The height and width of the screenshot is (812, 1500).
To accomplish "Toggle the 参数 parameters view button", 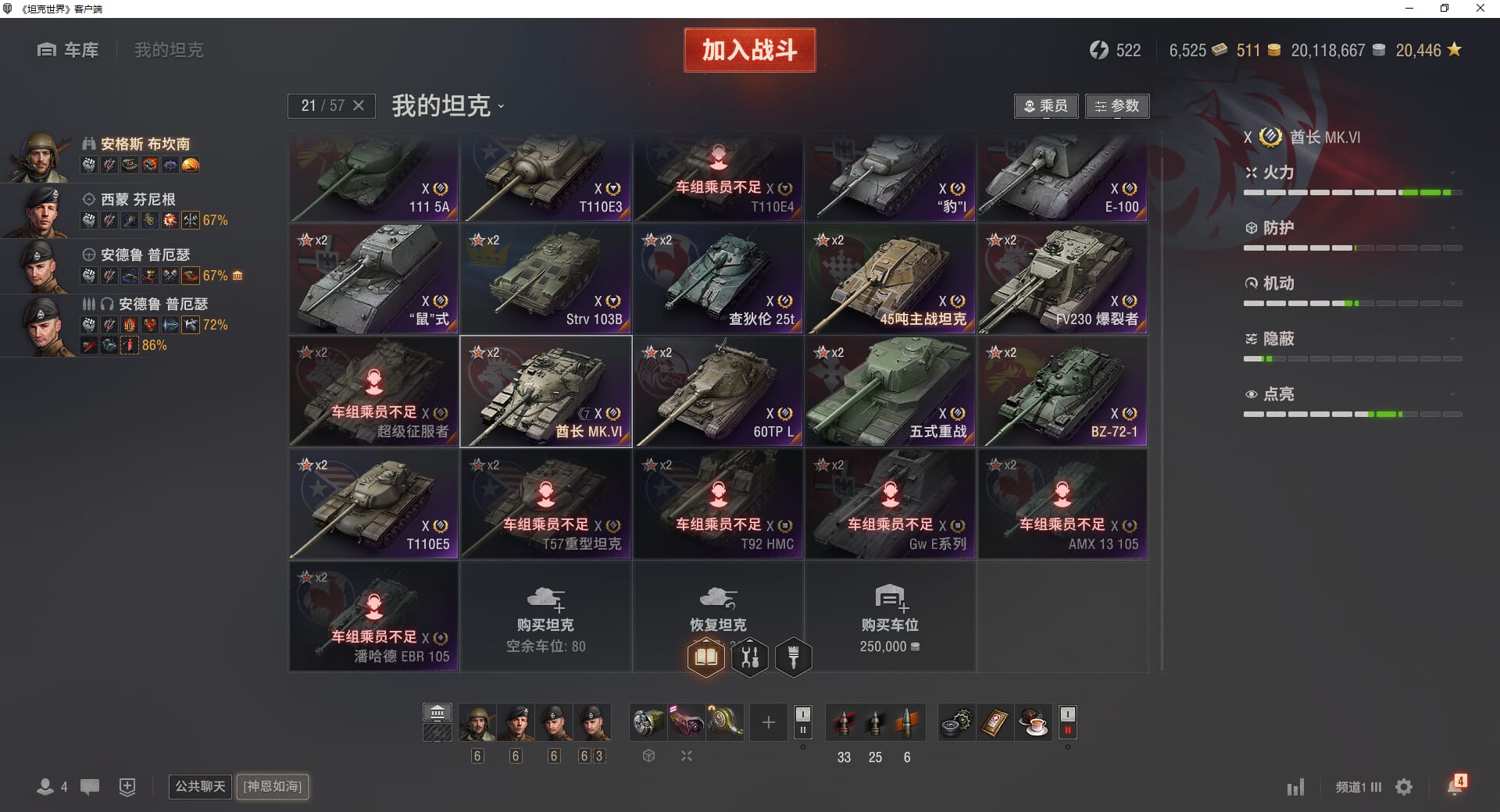I will 1117,106.
